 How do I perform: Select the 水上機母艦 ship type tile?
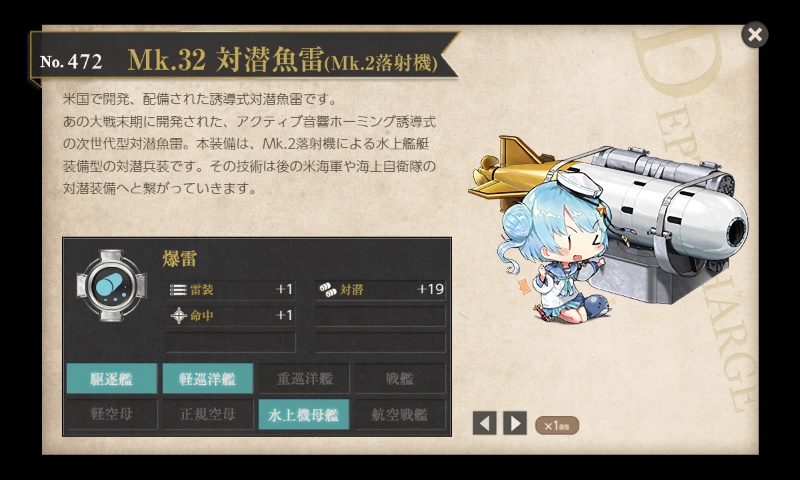pos(304,414)
